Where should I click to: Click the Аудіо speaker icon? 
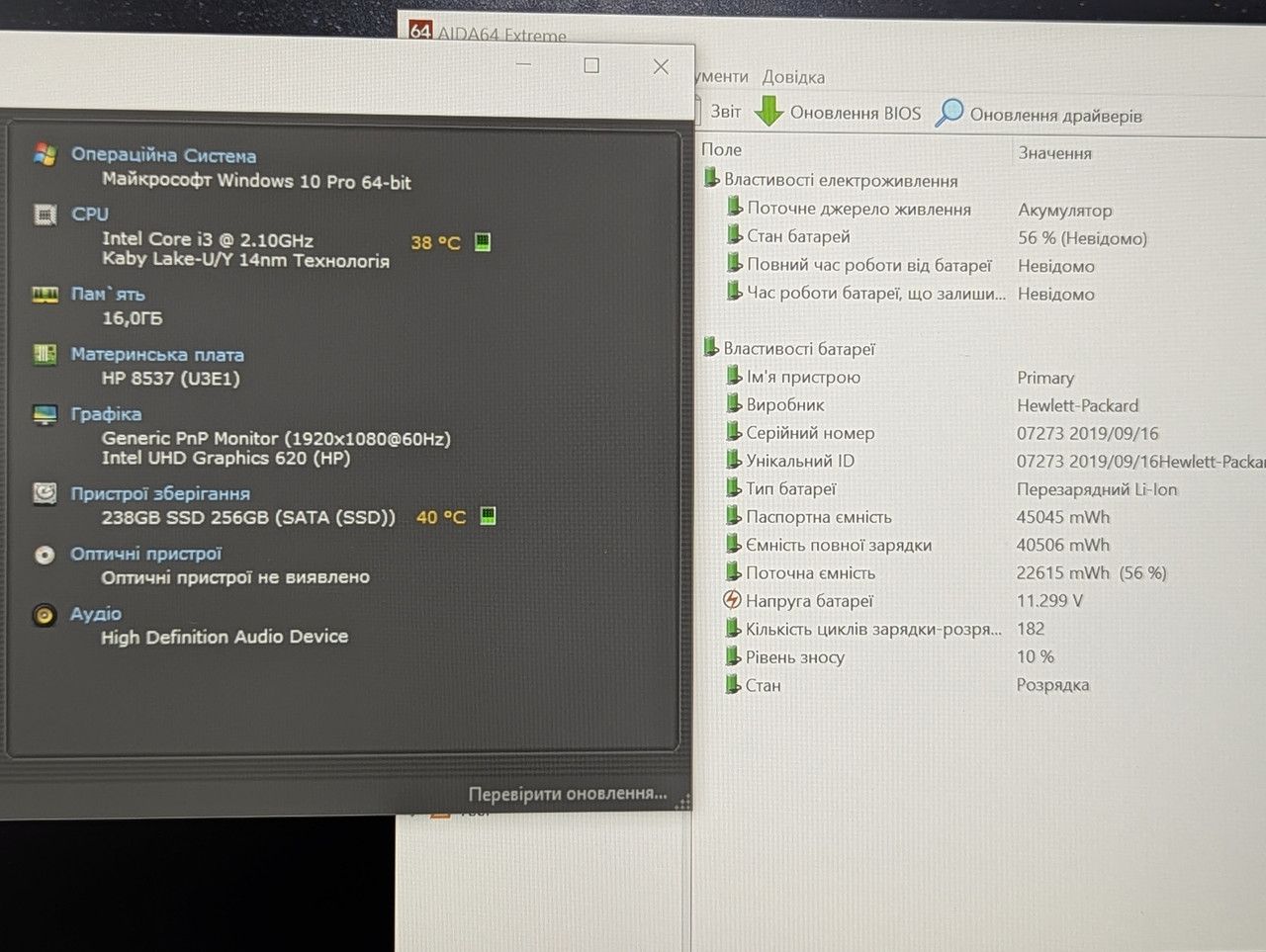[44, 615]
